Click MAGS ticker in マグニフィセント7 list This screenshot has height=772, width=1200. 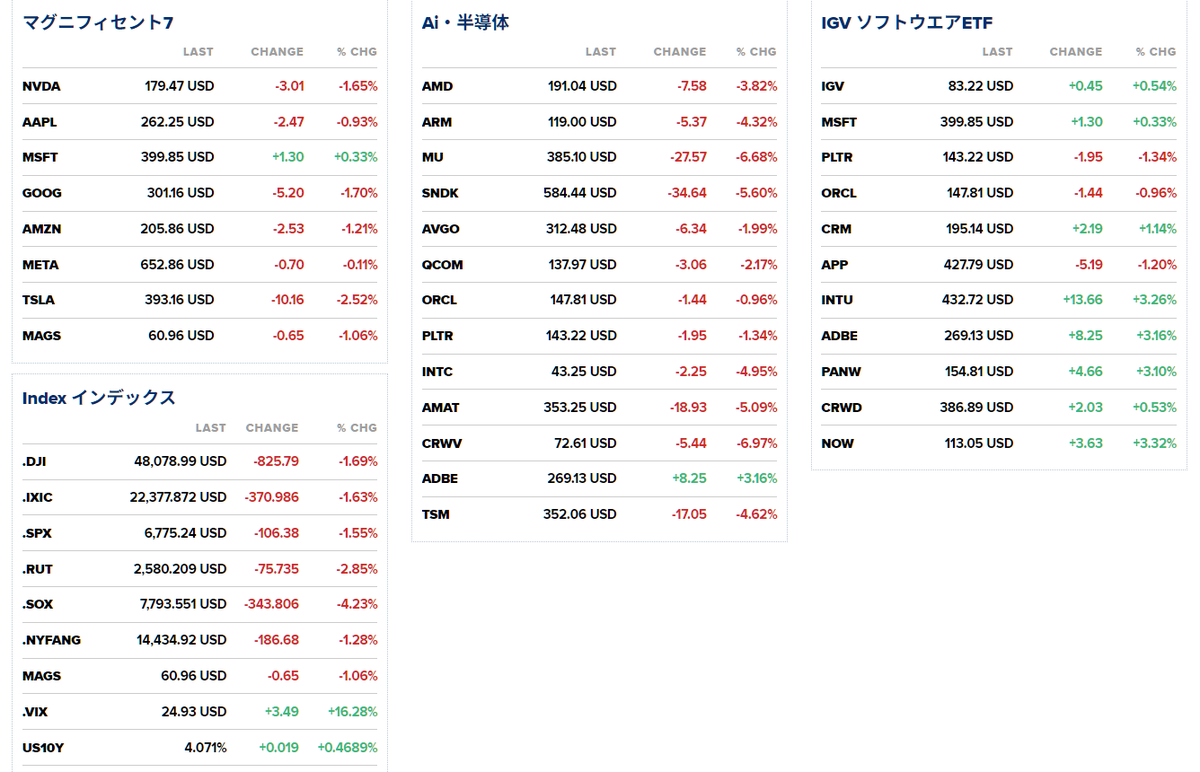pos(41,336)
